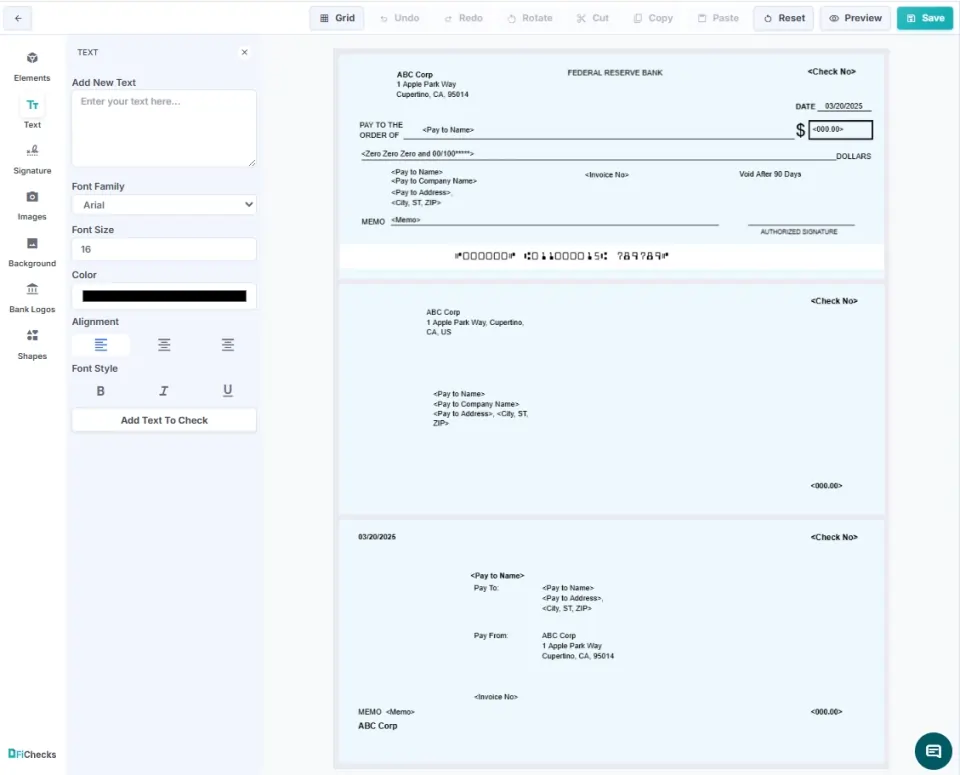Viewport: 960px width, 775px height.
Task: Open the black text color swatch
Action: pyautogui.click(x=164, y=296)
